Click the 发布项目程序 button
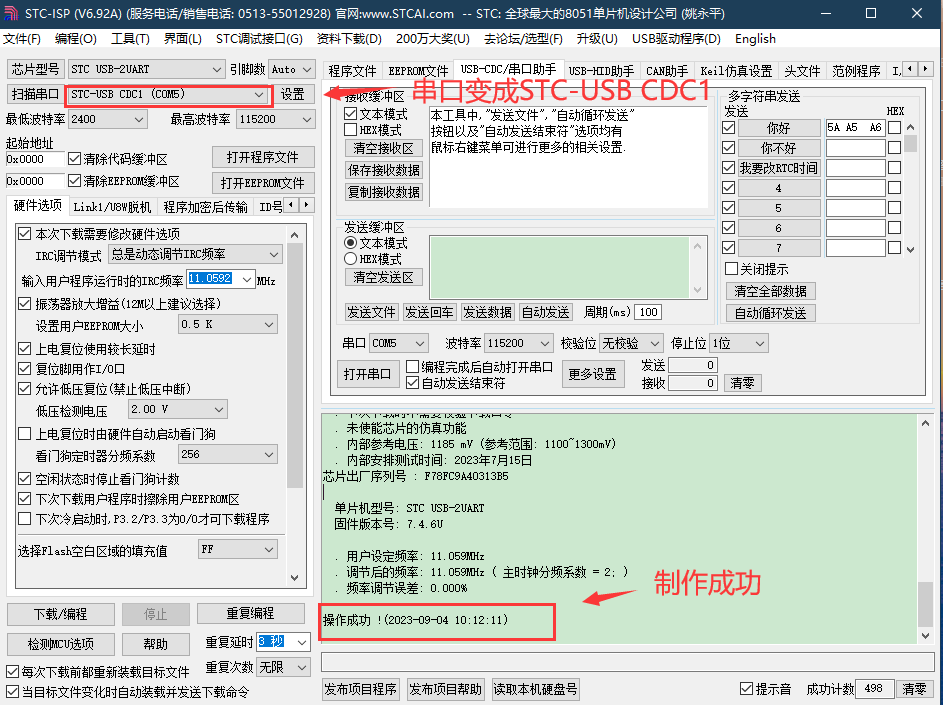943x705 pixels. pyautogui.click(x=361, y=689)
